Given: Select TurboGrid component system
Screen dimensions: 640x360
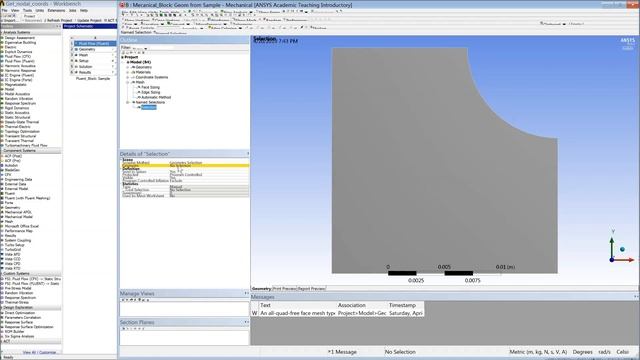Looking at the screenshot, I should coord(13,249).
